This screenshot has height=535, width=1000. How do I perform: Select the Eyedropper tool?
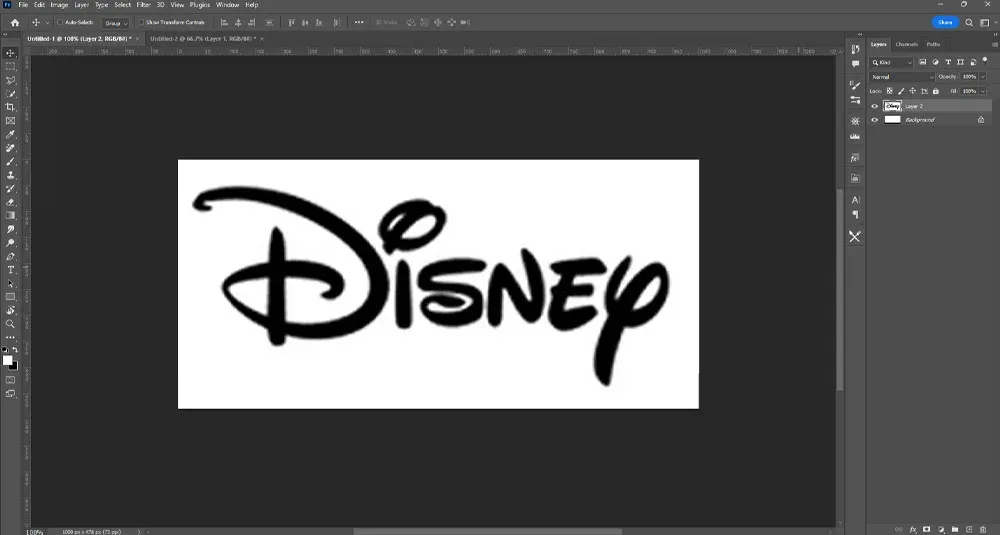[x=10, y=135]
